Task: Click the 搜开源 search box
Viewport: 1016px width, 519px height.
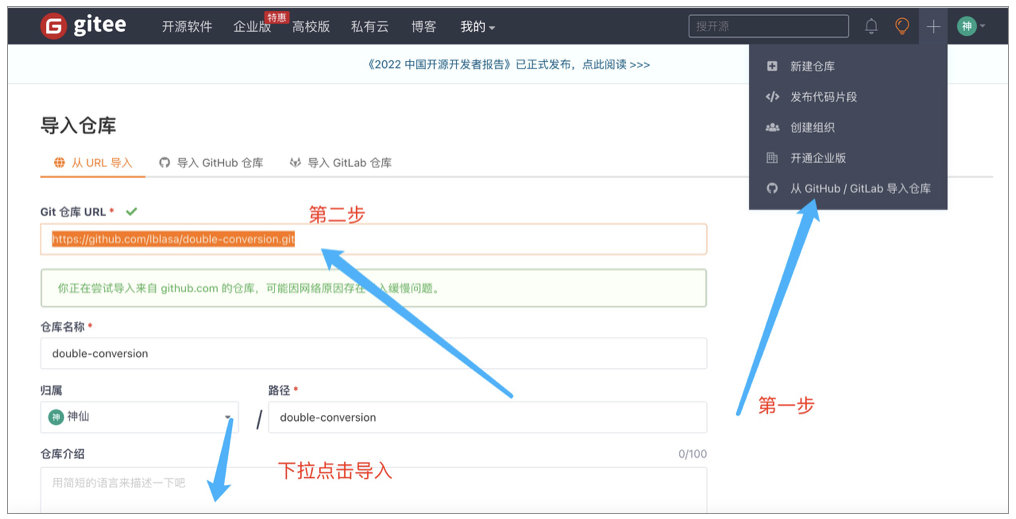Action: (768, 26)
